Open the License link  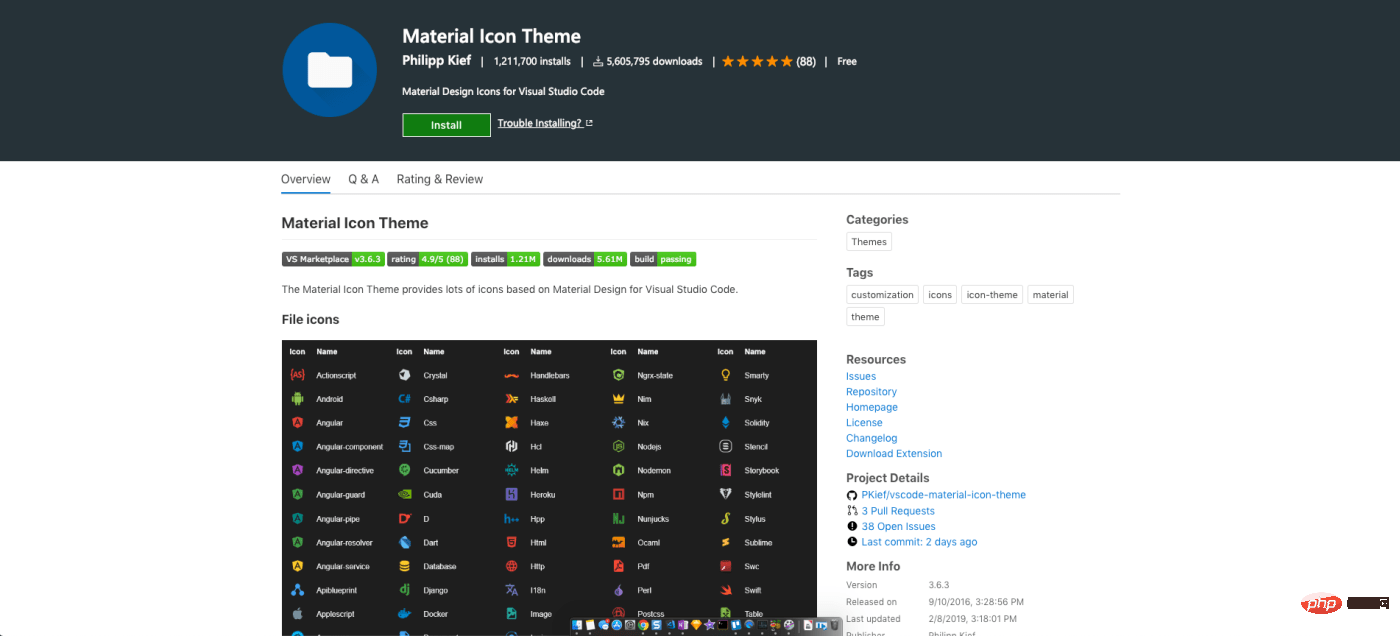[864, 423]
